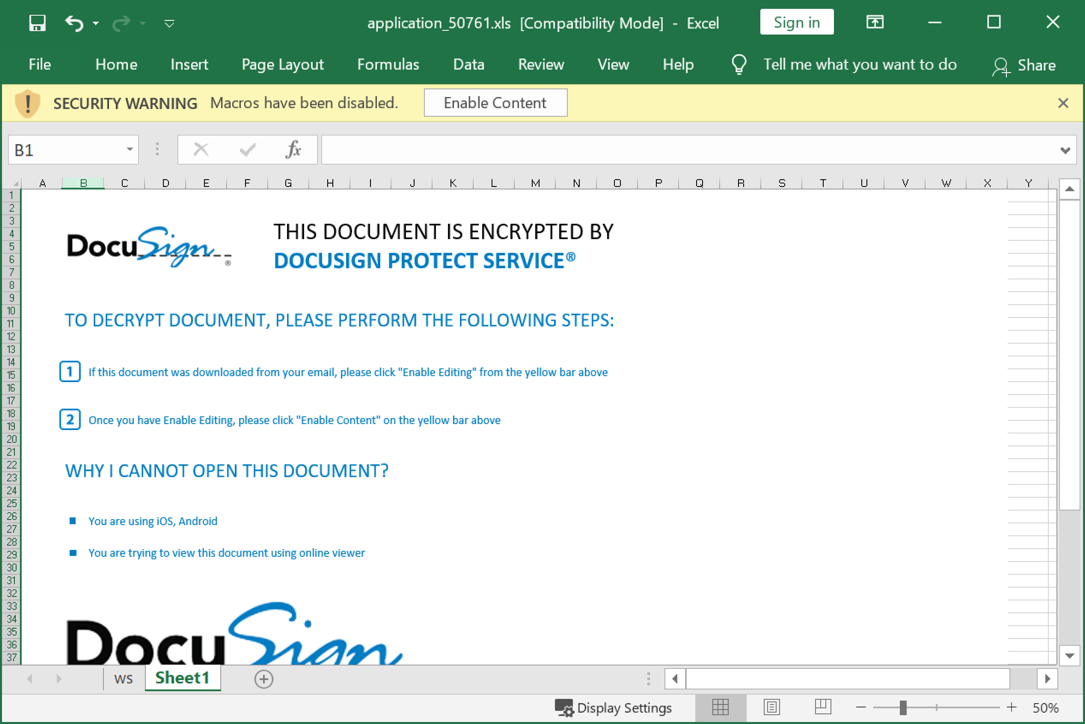
Task: Switch to the Insert tab
Action: (x=189, y=64)
